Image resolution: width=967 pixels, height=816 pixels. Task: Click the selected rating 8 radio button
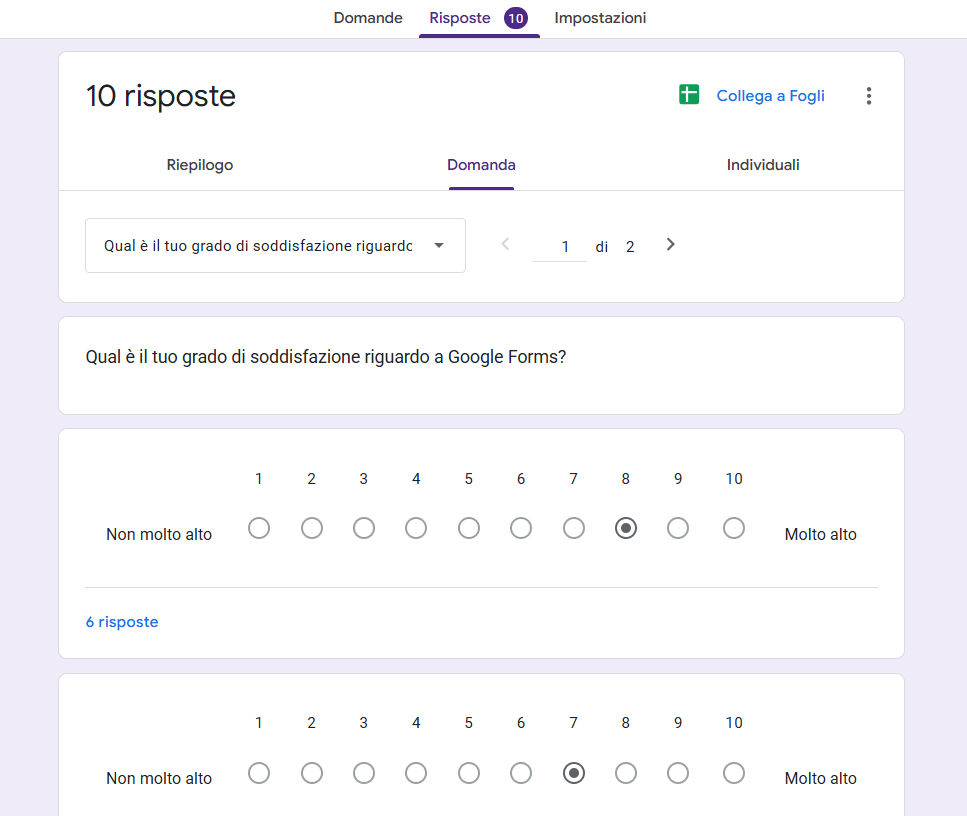click(x=625, y=528)
